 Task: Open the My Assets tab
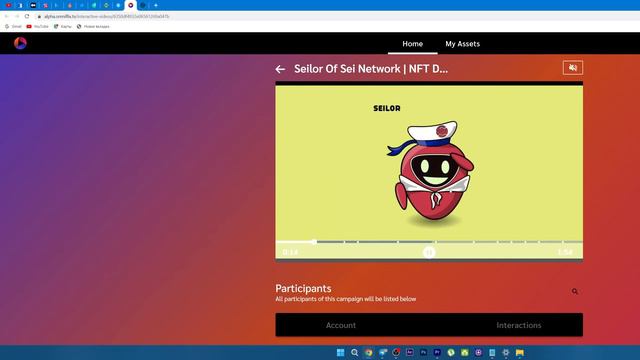coord(462,44)
